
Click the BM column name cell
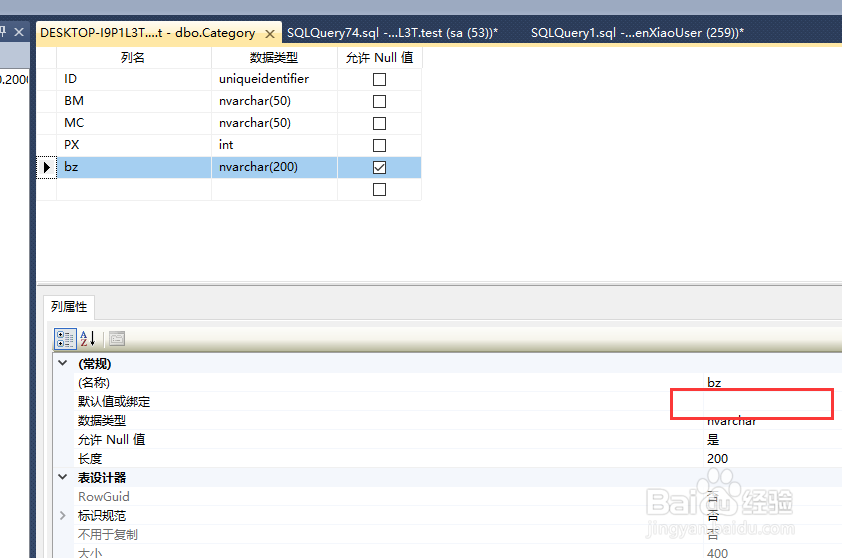(134, 101)
